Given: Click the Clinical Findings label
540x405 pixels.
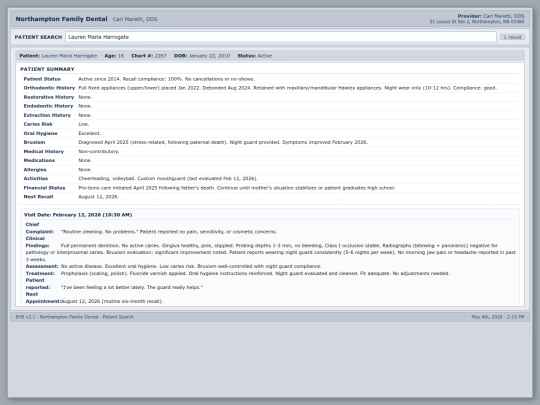Looking at the screenshot, I should click(x=37, y=242).
